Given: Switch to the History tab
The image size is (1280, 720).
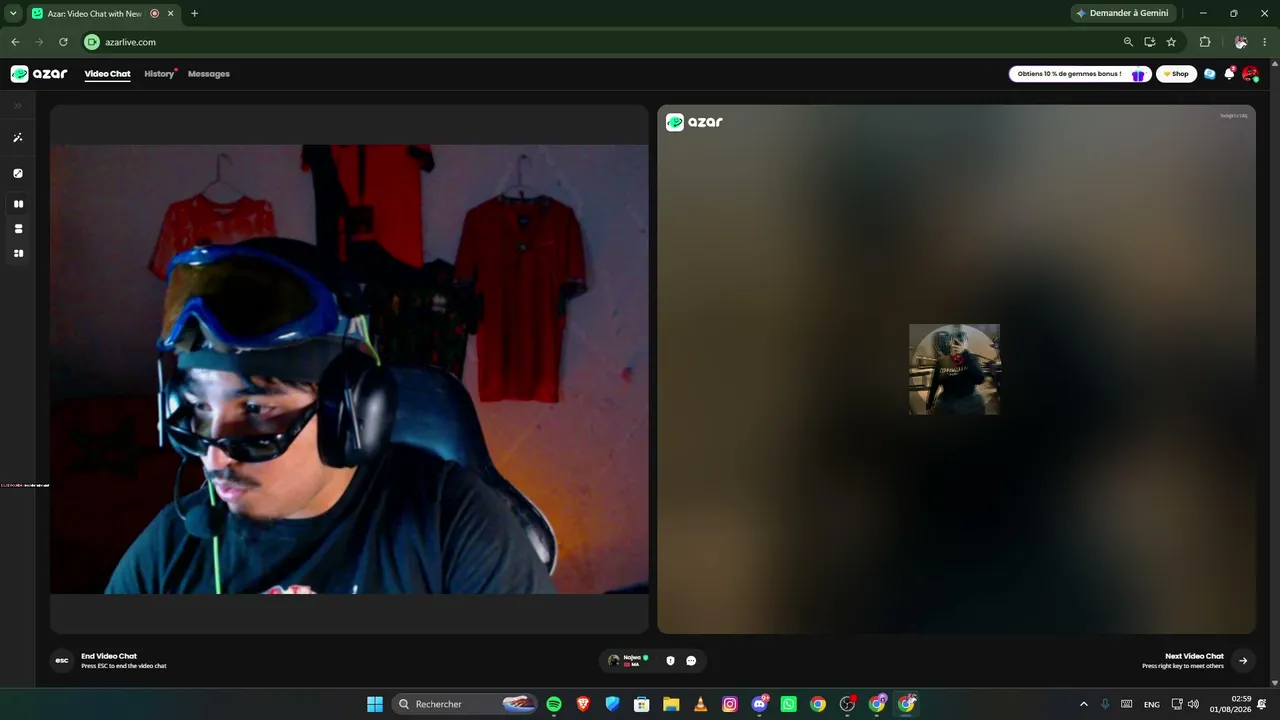Looking at the screenshot, I should click(x=159, y=74).
